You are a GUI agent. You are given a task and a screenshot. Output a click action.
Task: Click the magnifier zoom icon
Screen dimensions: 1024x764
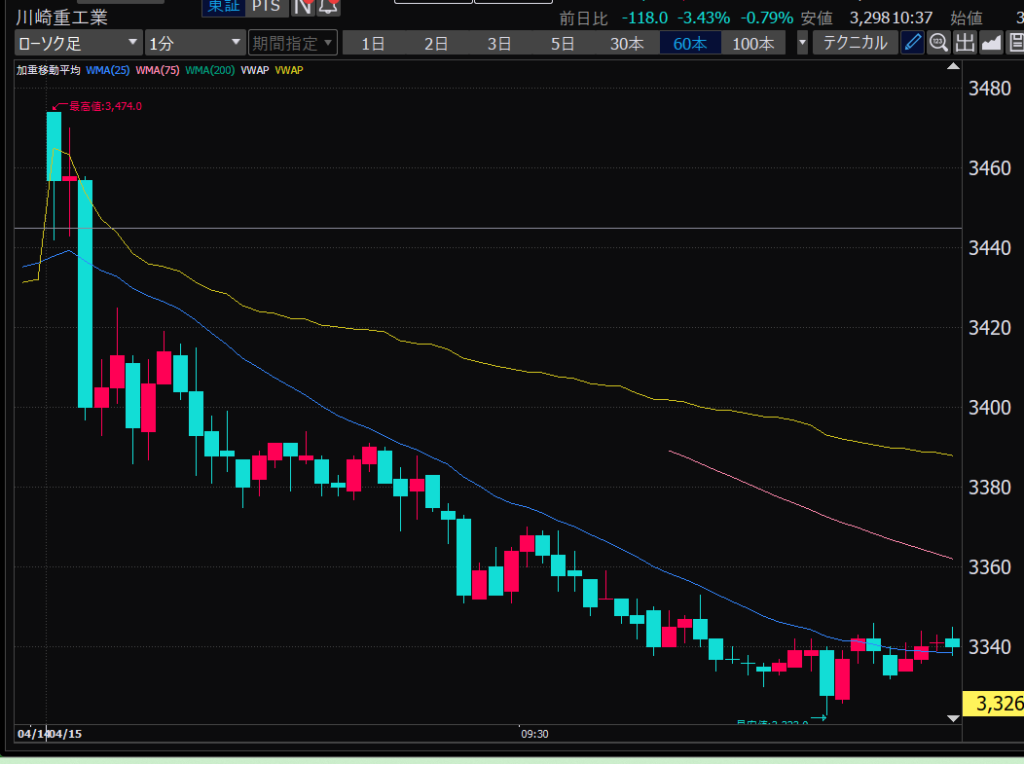[x=938, y=43]
